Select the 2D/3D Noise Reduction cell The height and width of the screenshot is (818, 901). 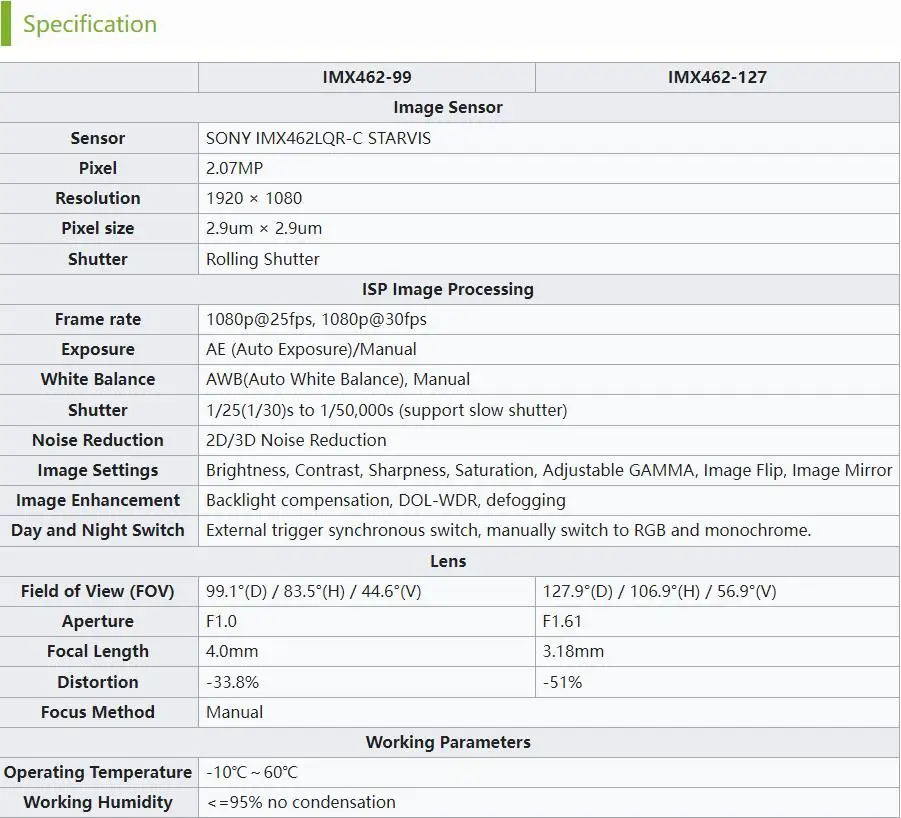[x=295, y=440]
